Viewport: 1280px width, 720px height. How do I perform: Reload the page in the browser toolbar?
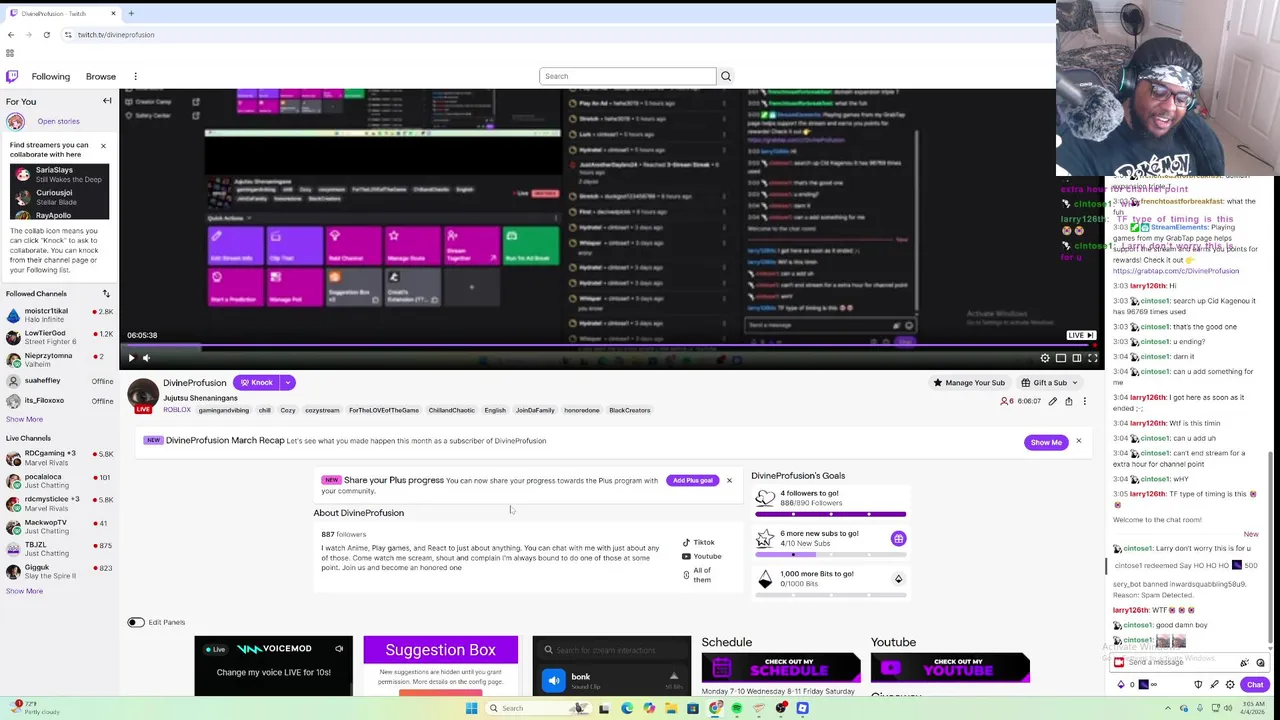pyautogui.click(x=46, y=34)
